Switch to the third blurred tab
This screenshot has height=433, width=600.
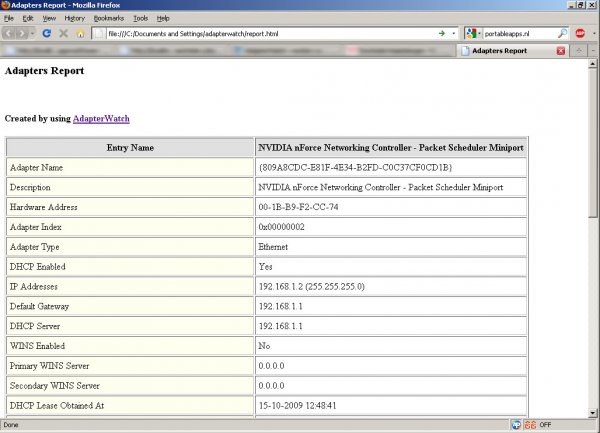285,51
